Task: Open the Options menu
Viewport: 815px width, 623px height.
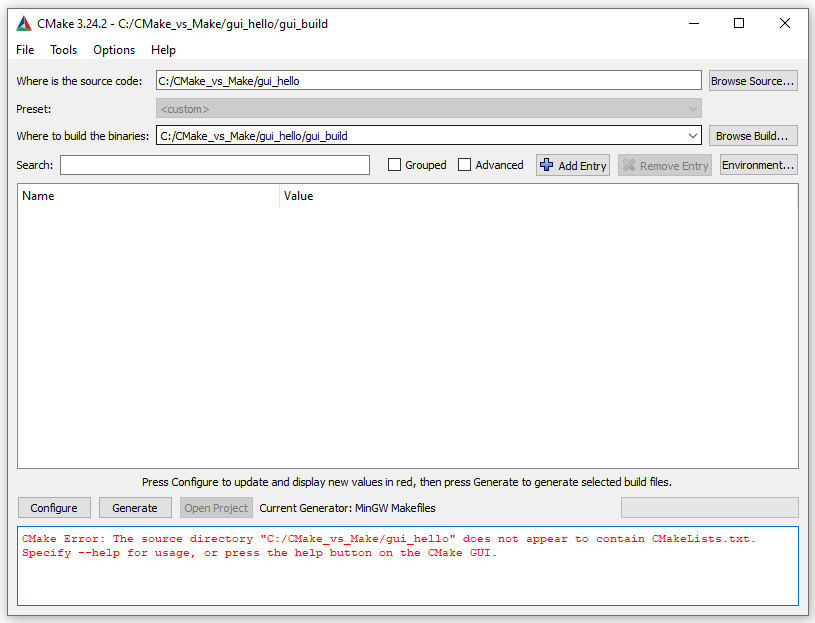Action: pos(114,50)
